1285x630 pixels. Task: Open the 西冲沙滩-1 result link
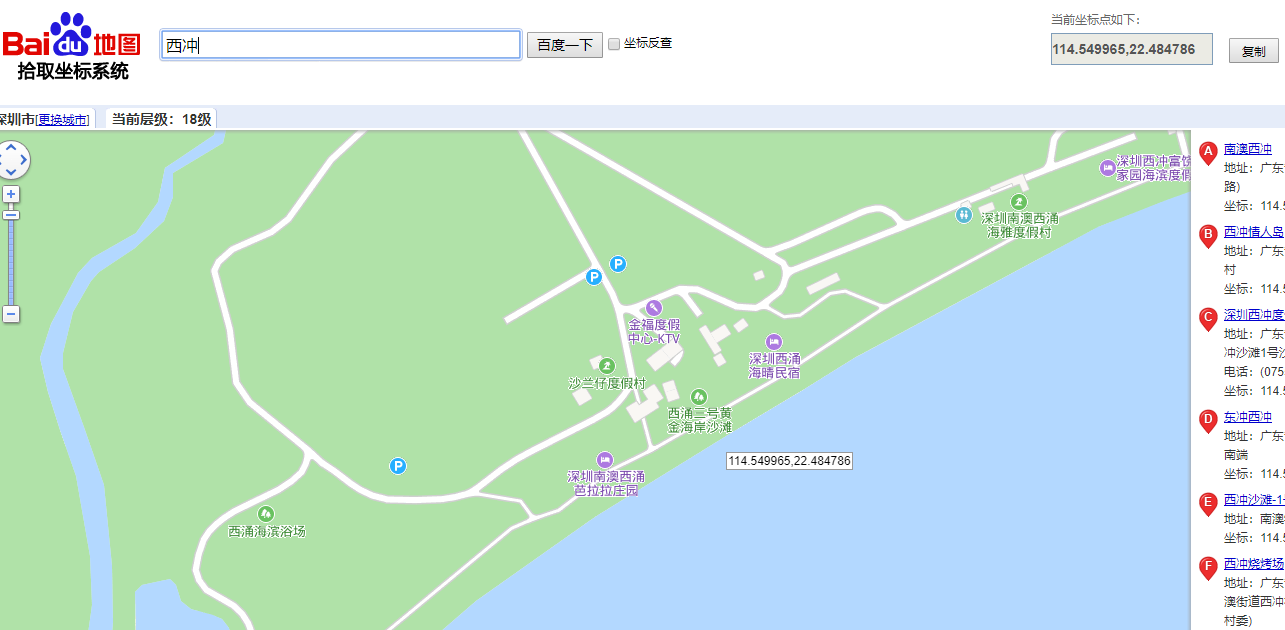(1254, 499)
